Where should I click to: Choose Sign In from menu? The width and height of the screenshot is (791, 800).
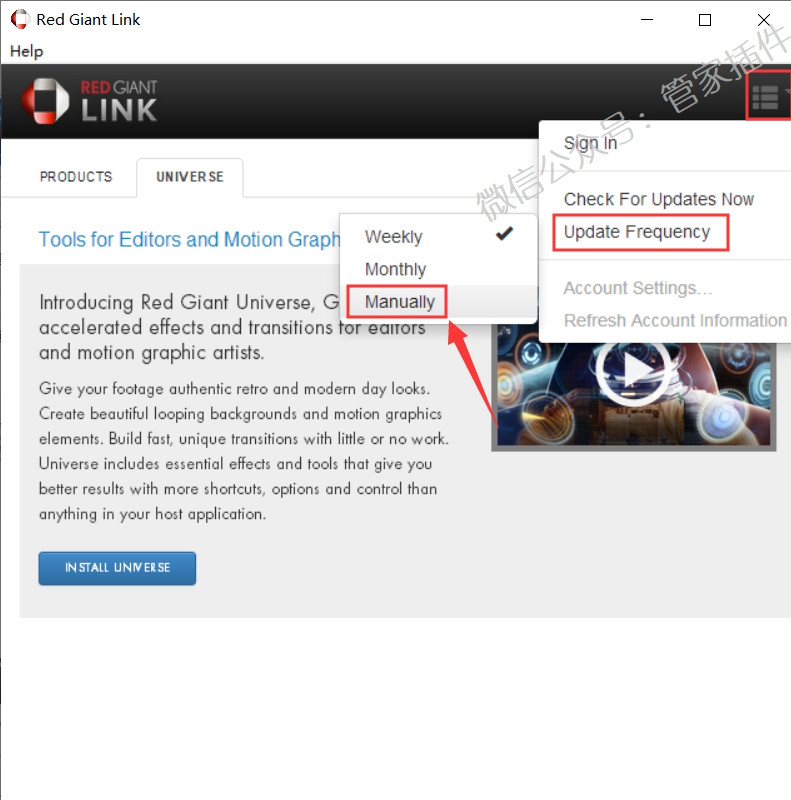(590, 143)
